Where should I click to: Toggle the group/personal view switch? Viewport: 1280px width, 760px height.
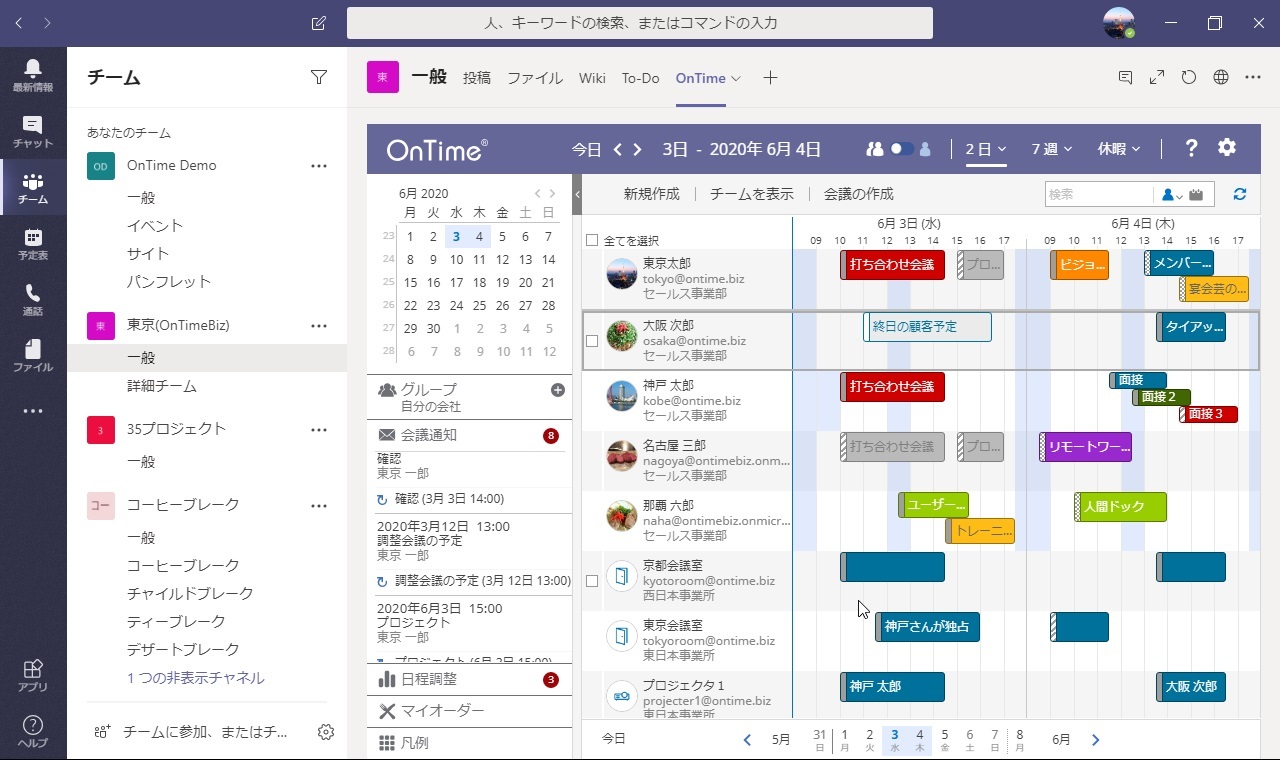tap(902, 149)
